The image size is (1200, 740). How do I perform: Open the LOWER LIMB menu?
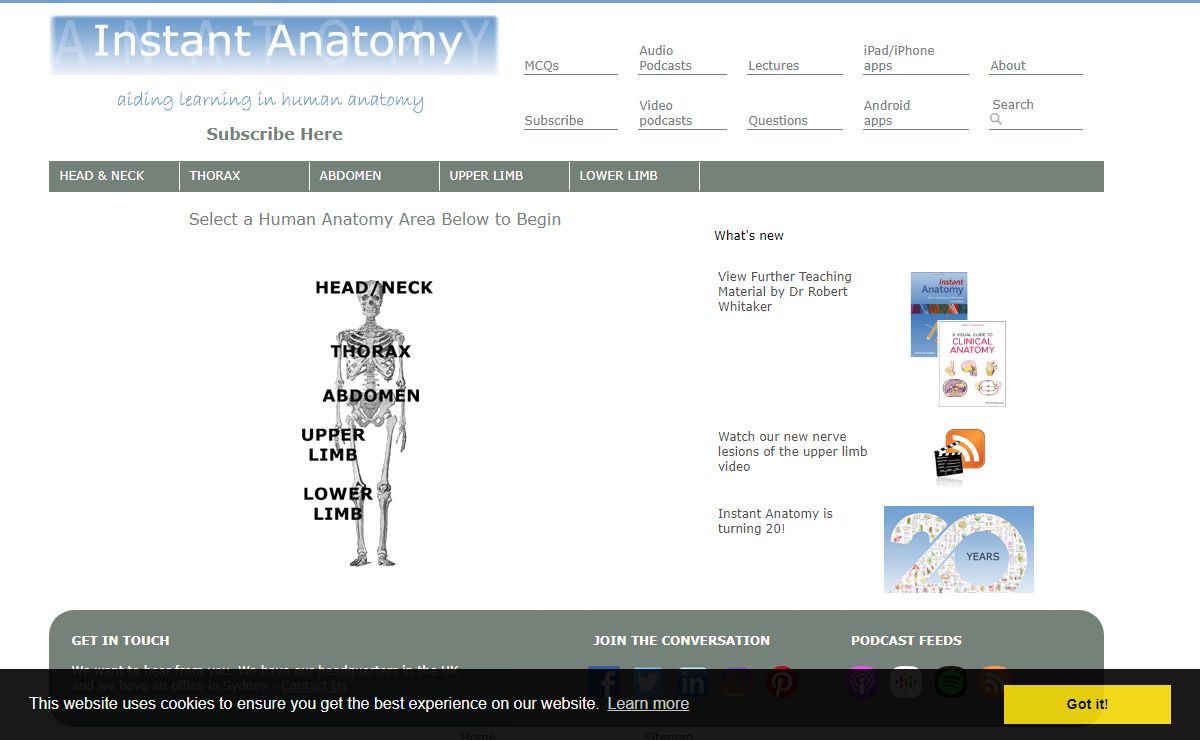click(x=634, y=176)
